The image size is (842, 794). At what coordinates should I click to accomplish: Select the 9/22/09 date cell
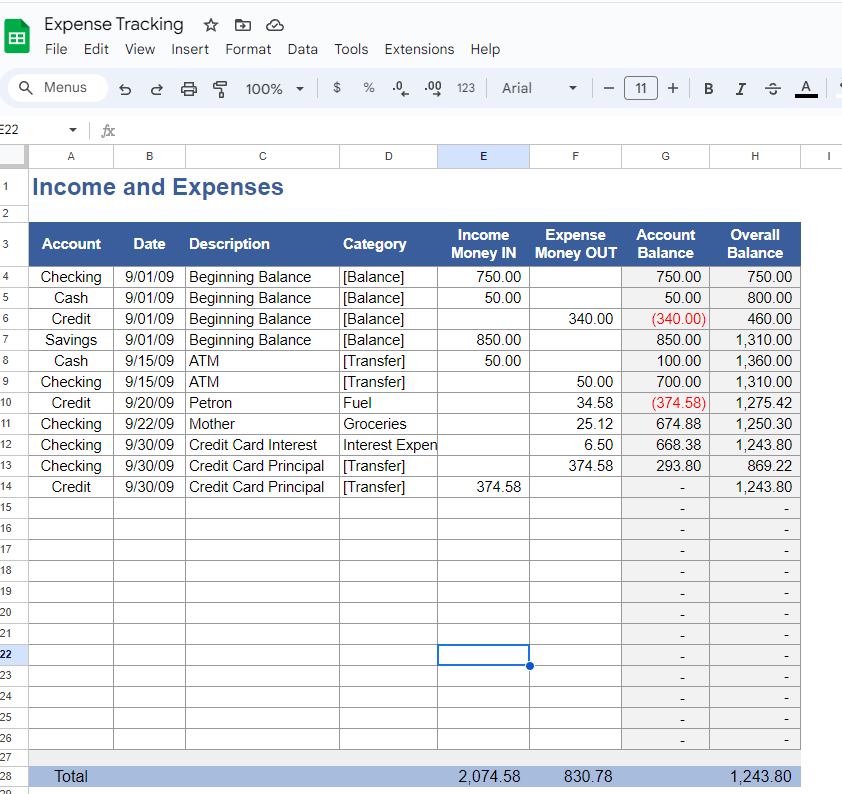[149, 424]
